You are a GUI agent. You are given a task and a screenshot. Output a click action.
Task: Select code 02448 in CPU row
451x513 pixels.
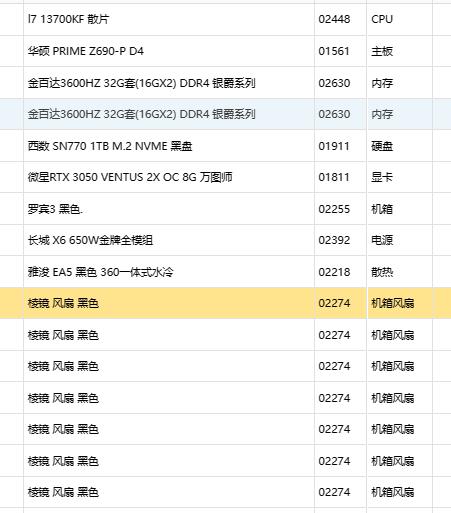tap(340, 19)
